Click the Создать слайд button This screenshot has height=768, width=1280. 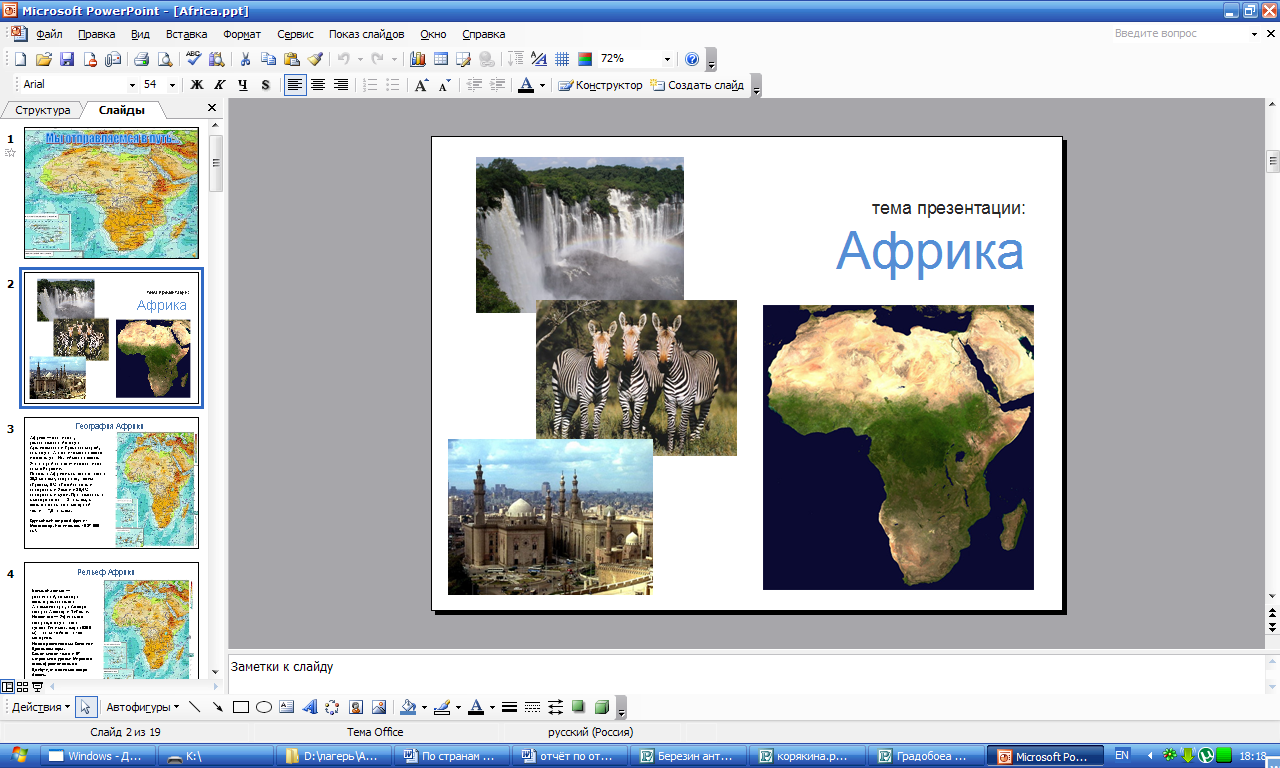(697, 85)
